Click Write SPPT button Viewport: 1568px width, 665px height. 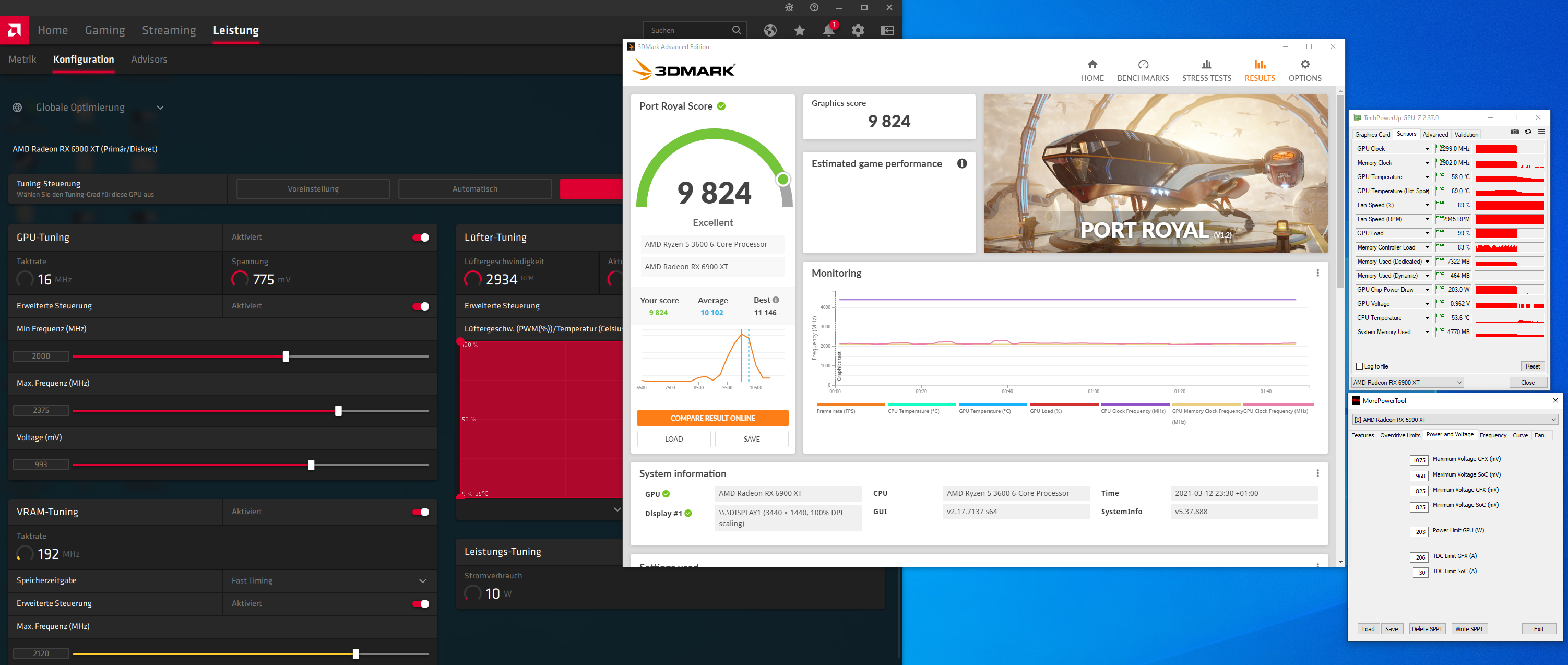pos(1469,629)
